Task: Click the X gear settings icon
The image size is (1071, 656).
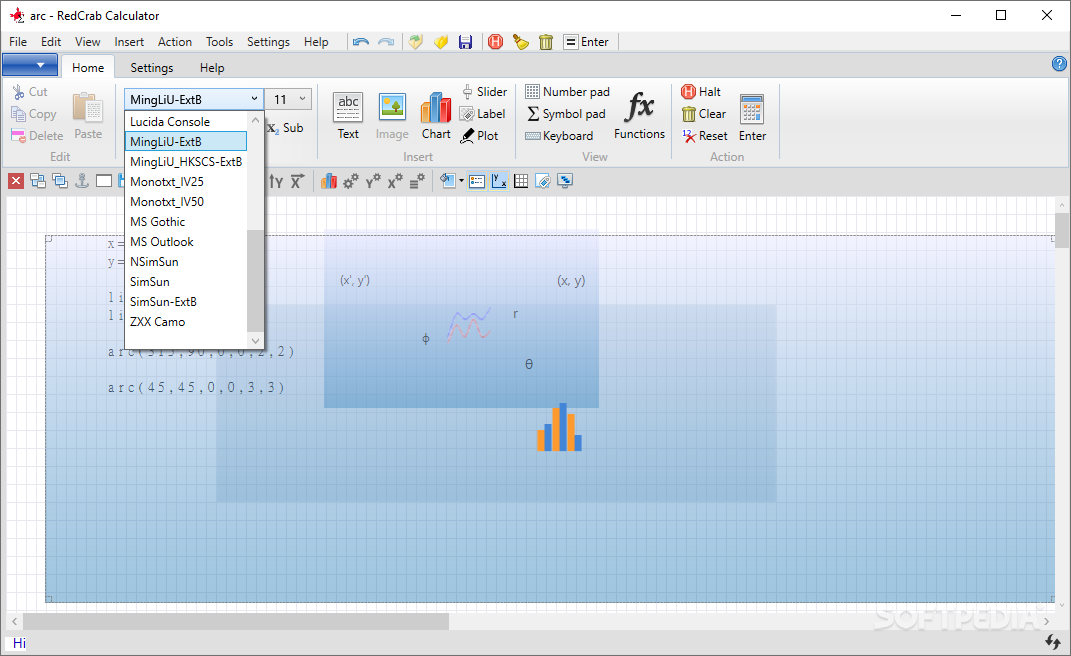Action: pyautogui.click(x=395, y=181)
